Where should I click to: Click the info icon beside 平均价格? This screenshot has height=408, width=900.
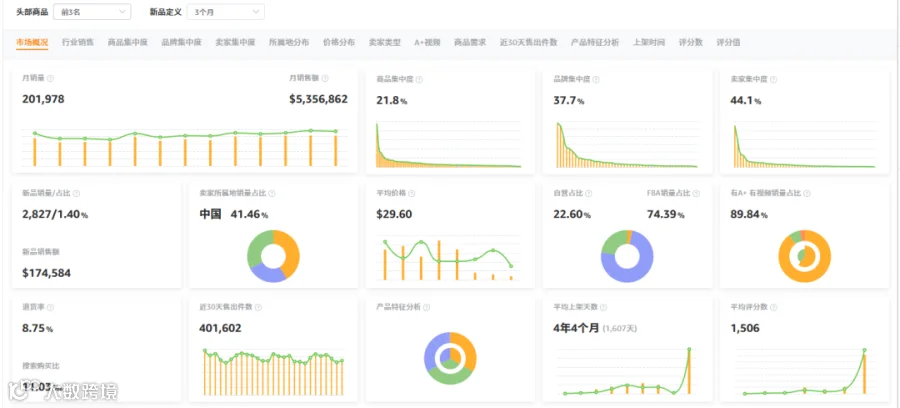[x=411, y=194]
